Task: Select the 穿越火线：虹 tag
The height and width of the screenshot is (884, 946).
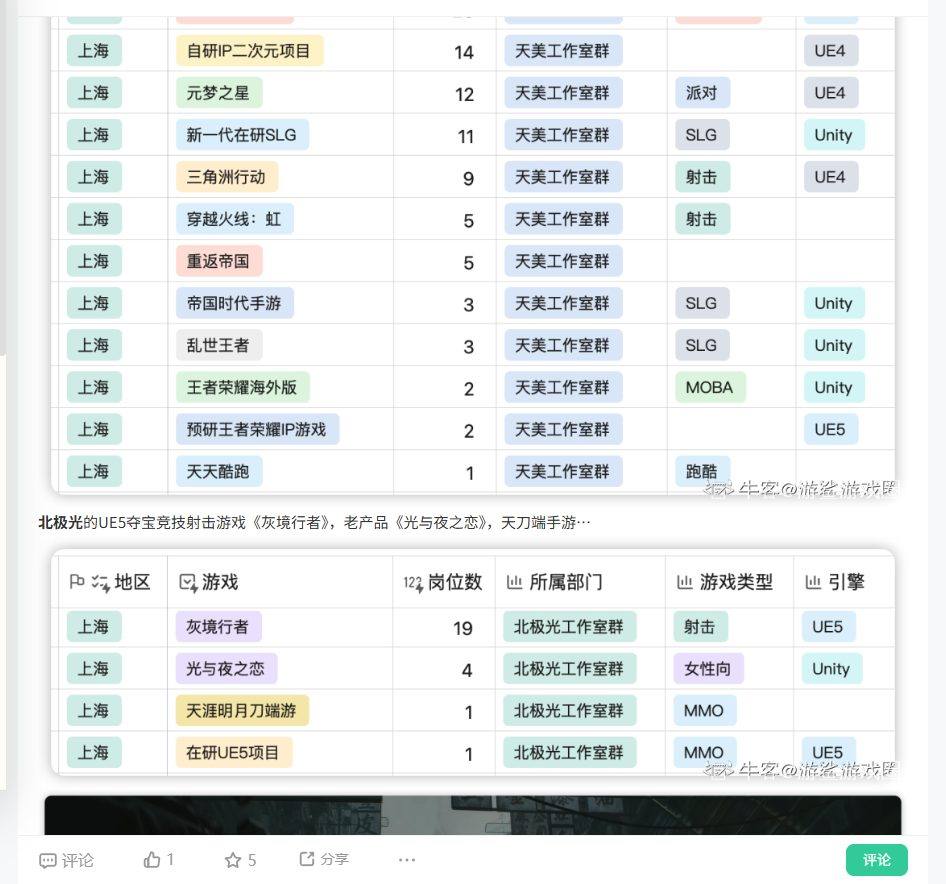Action: (235, 219)
